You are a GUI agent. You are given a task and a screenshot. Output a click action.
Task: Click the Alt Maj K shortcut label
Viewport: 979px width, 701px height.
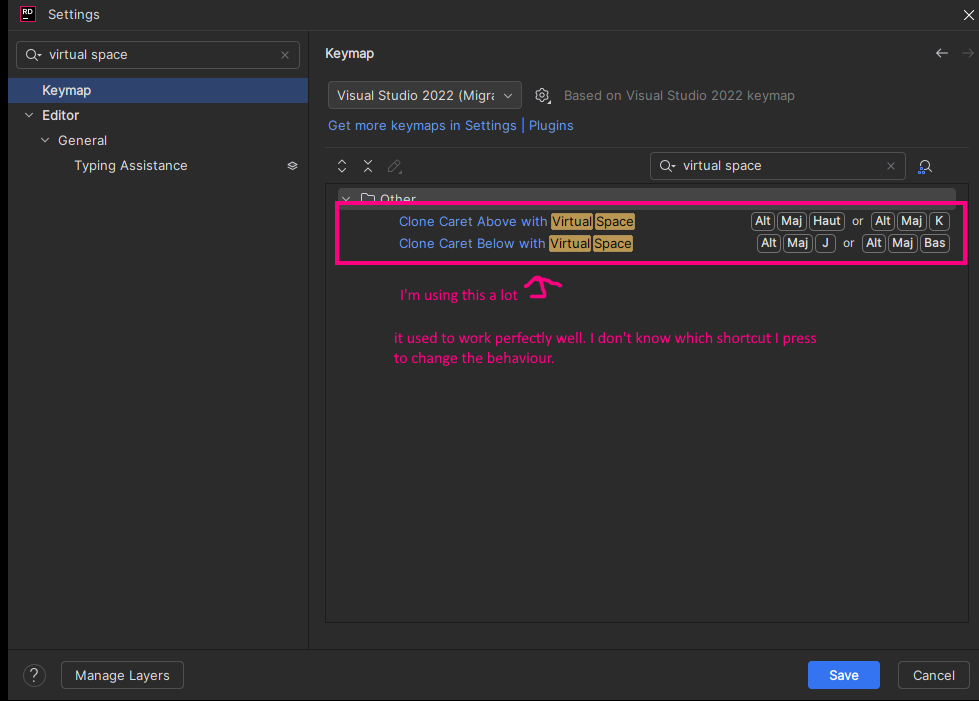click(x=910, y=221)
